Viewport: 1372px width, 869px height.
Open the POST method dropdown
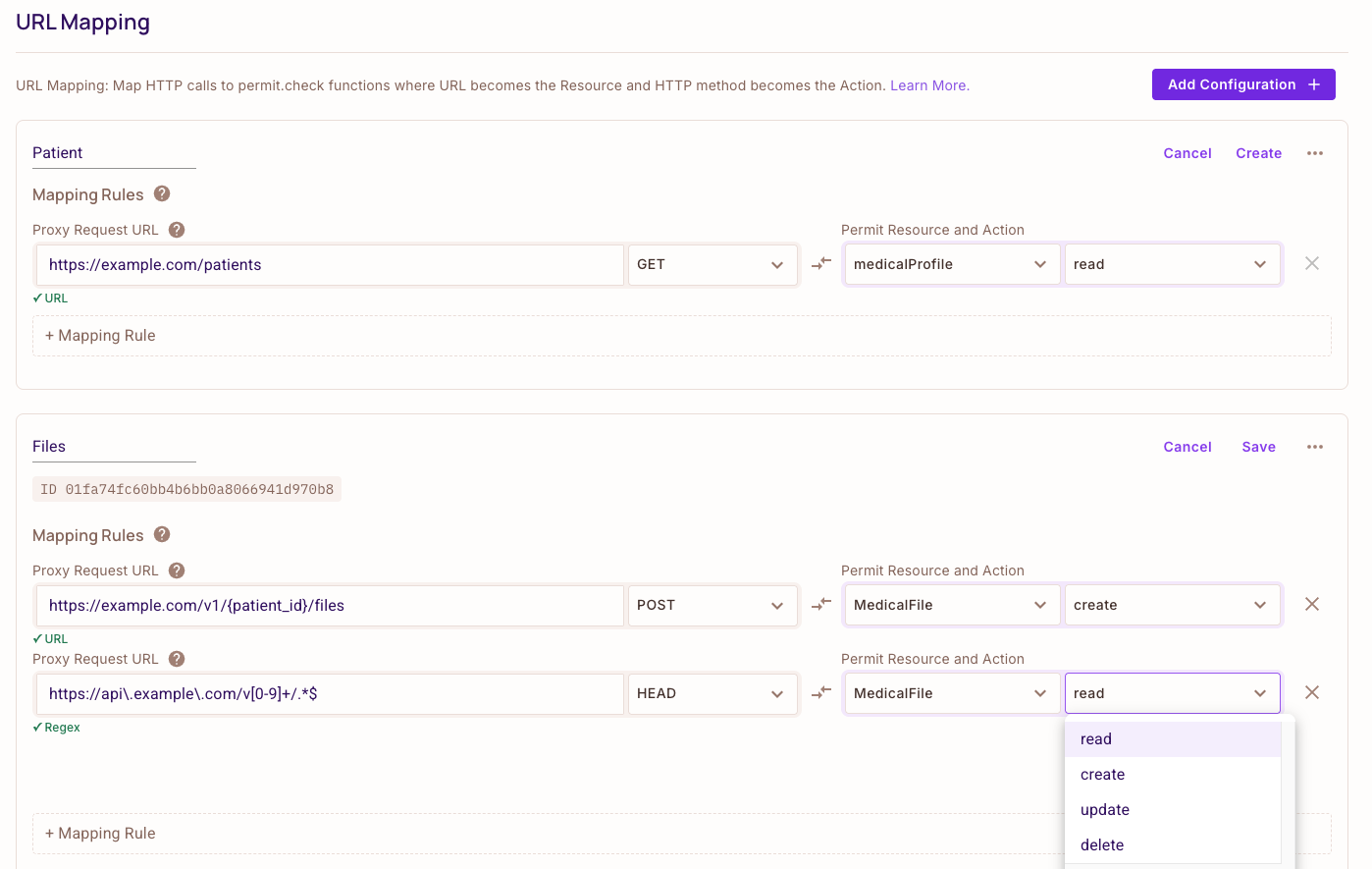pos(712,605)
